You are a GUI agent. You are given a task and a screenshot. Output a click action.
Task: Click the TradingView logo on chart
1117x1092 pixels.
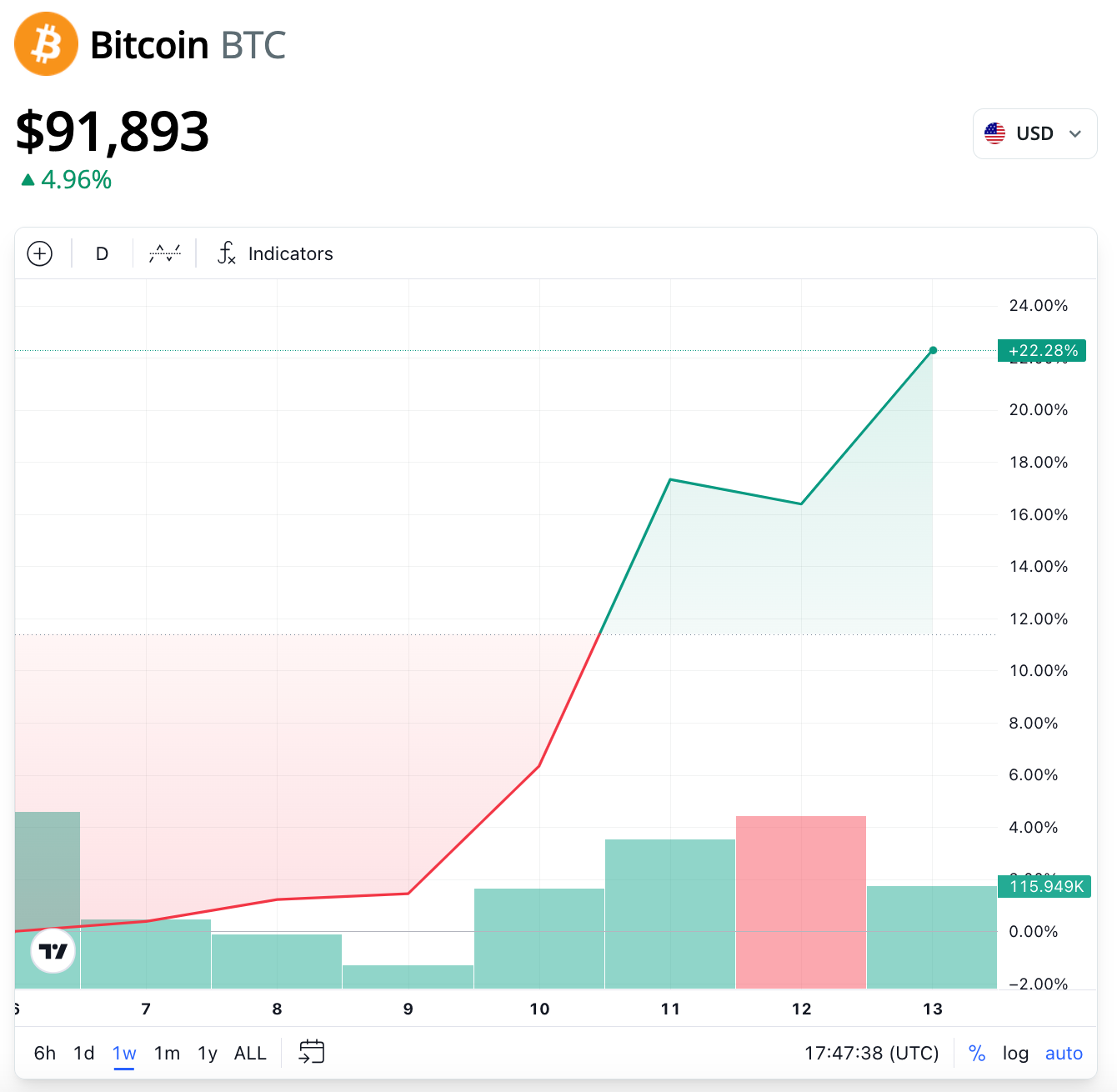click(53, 951)
